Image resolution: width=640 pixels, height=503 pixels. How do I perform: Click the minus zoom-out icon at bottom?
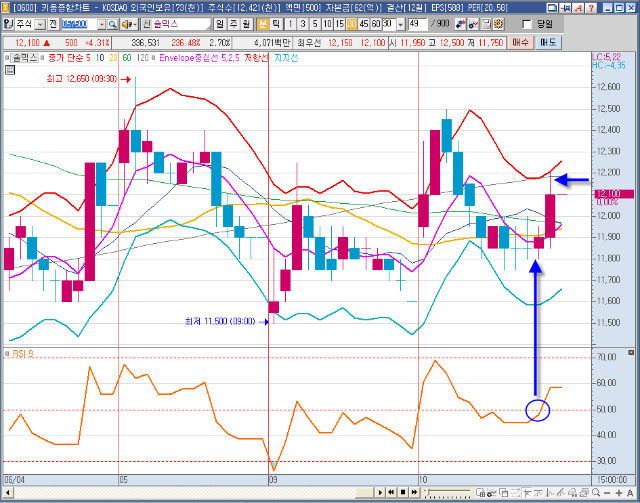tap(607, 493)
